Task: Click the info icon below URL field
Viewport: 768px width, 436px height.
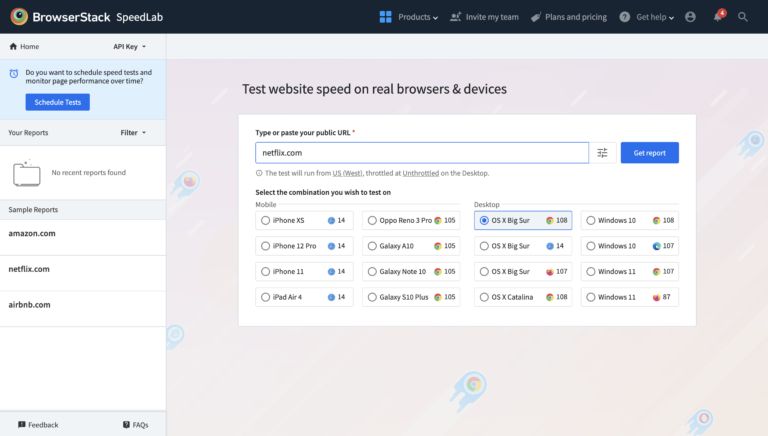Action: 259,173
